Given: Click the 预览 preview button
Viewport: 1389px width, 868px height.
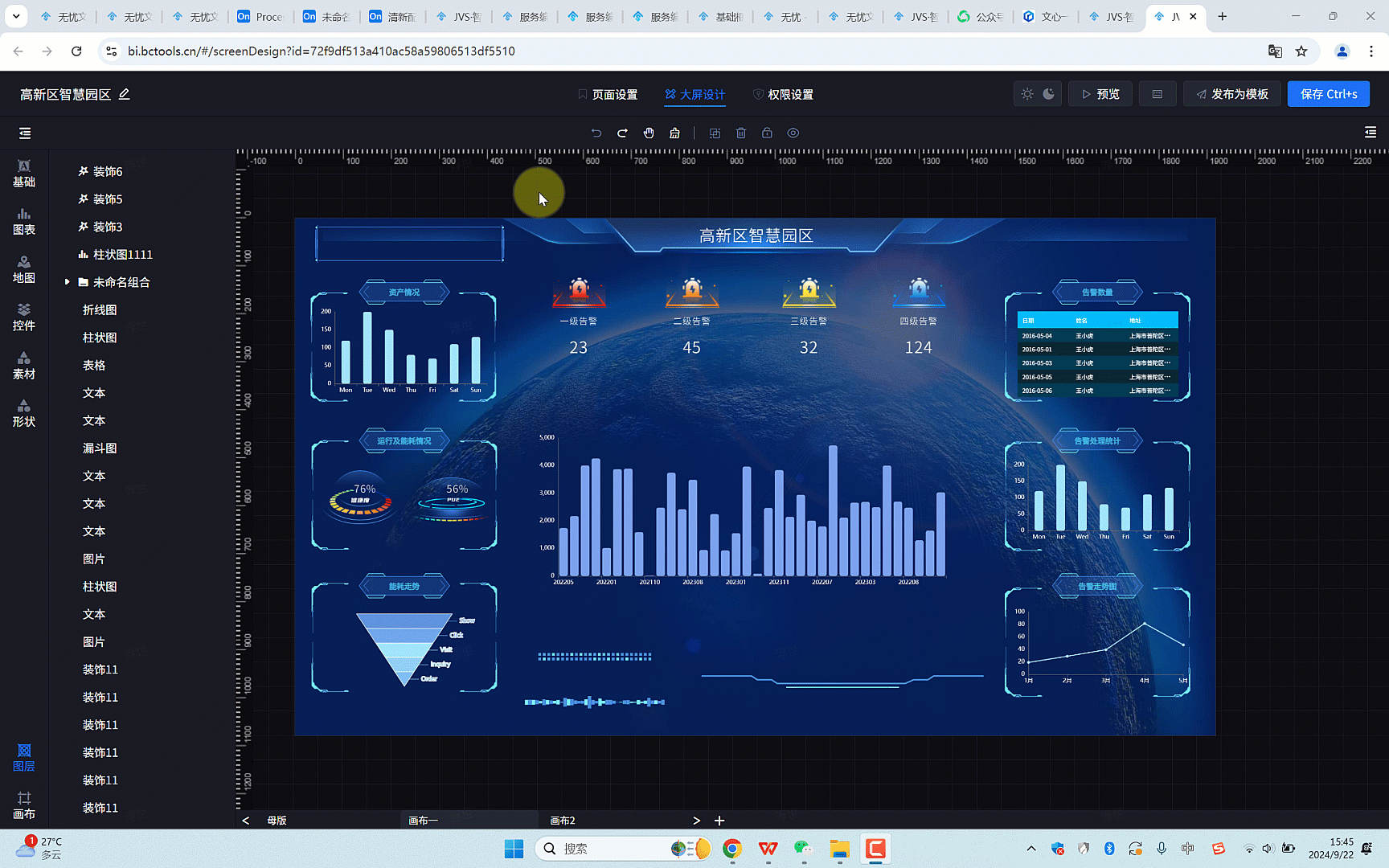Looking at the screenshot, I should coord(1100,94).
